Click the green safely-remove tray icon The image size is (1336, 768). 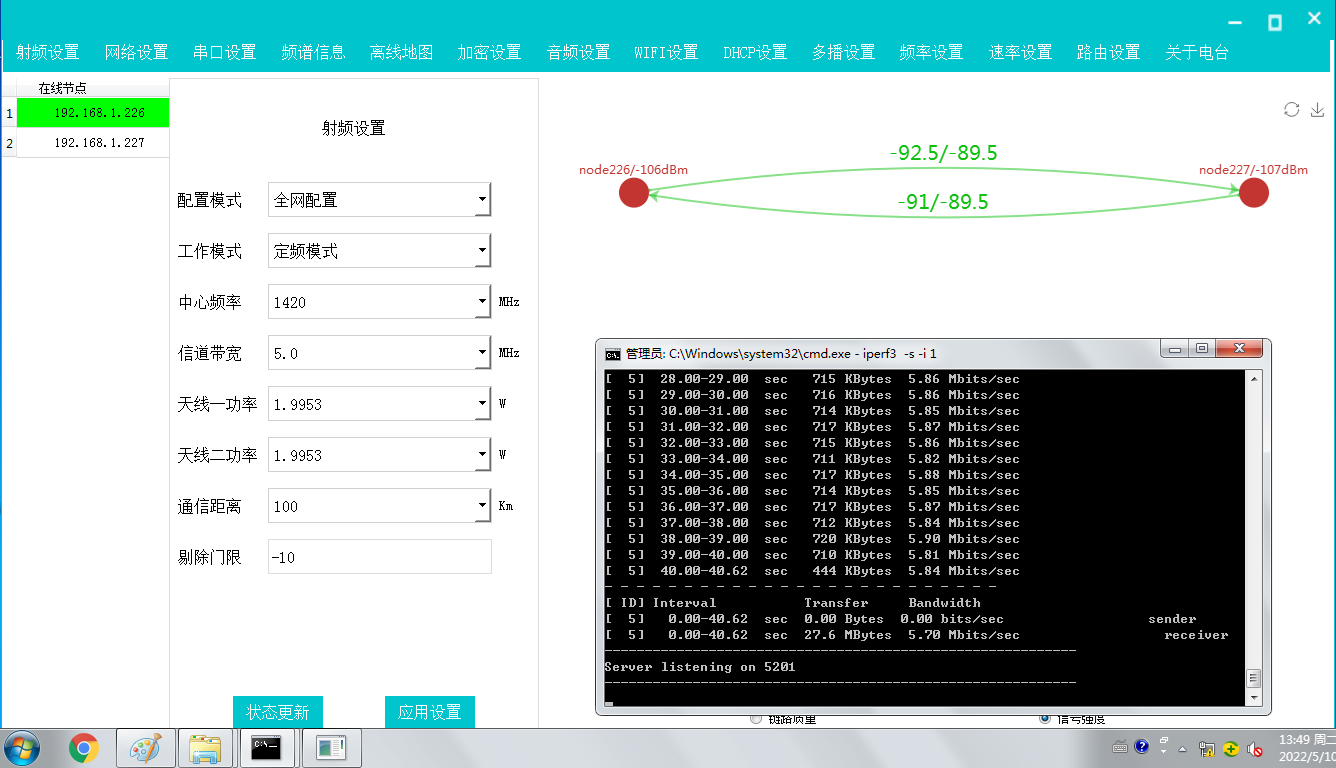(x=1231, y=748)
